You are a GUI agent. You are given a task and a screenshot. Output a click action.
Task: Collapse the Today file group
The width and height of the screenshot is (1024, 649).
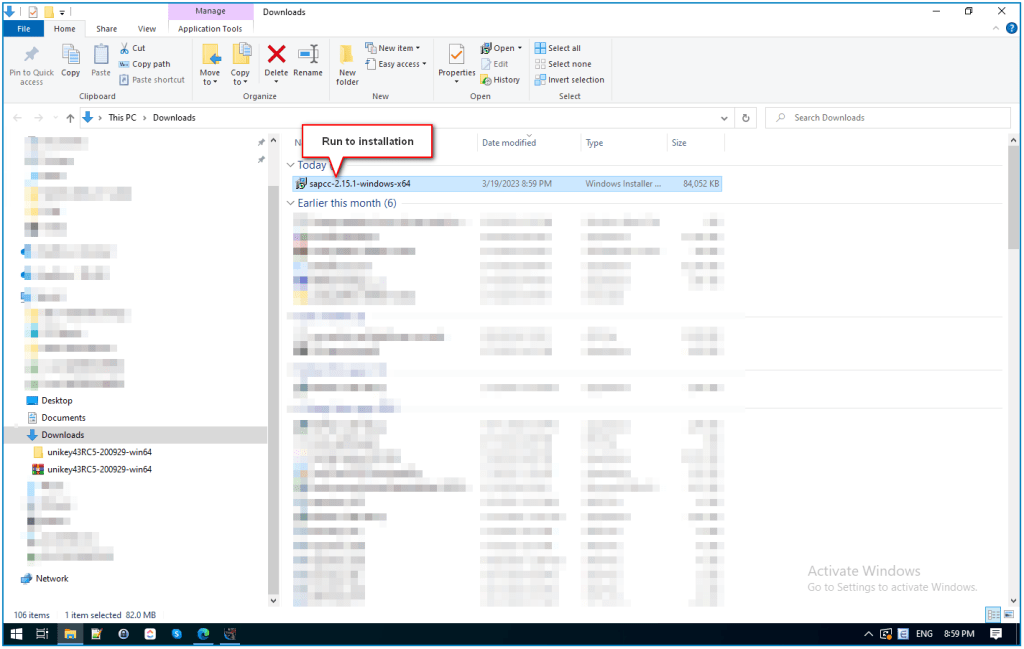click(291, 165)
